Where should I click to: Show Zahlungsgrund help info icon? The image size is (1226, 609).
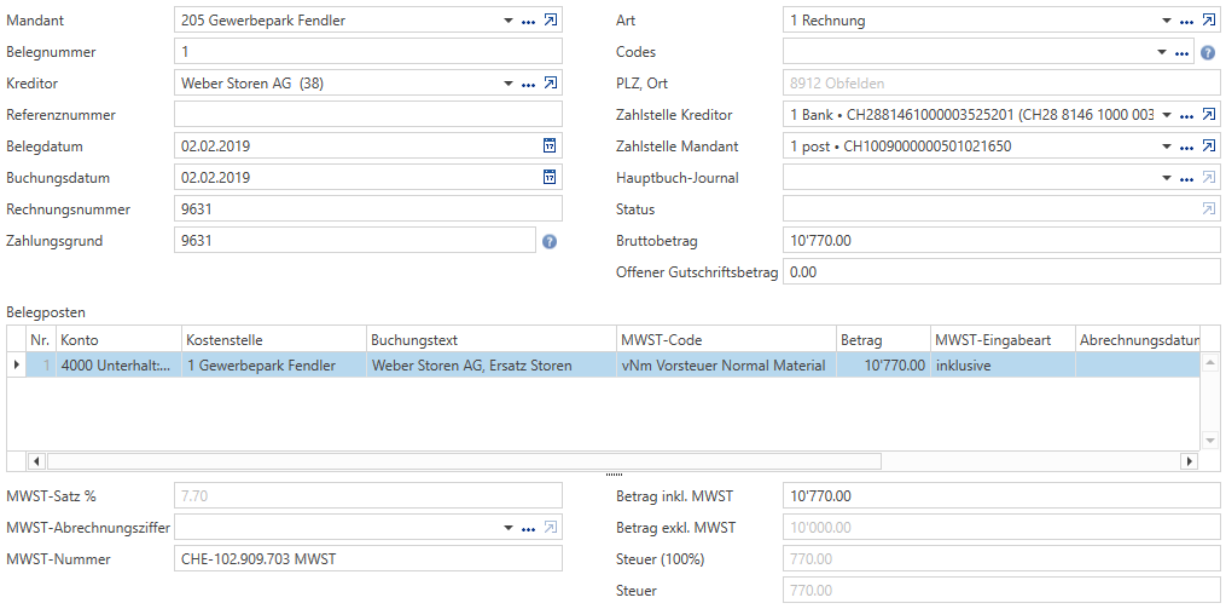coord(550,241)
